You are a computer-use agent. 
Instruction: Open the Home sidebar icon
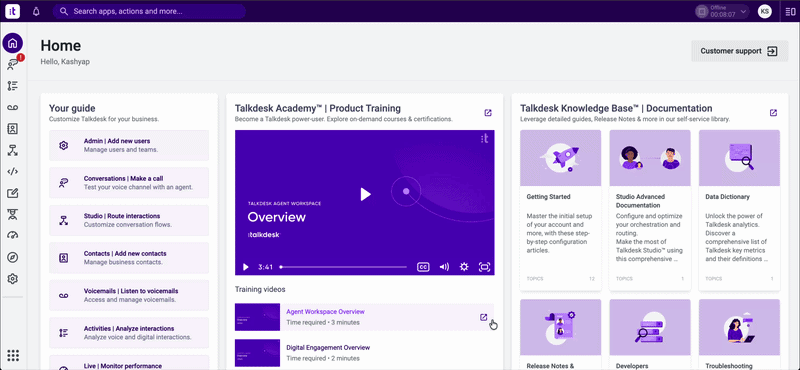(13, 43)
